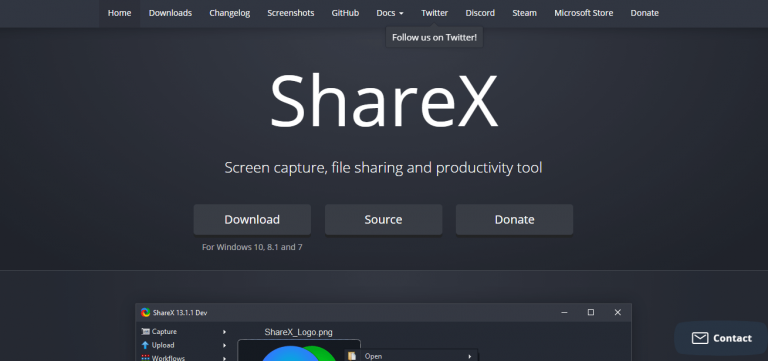Open the Changelog page
Screen dimensions: 768x361
230,13
